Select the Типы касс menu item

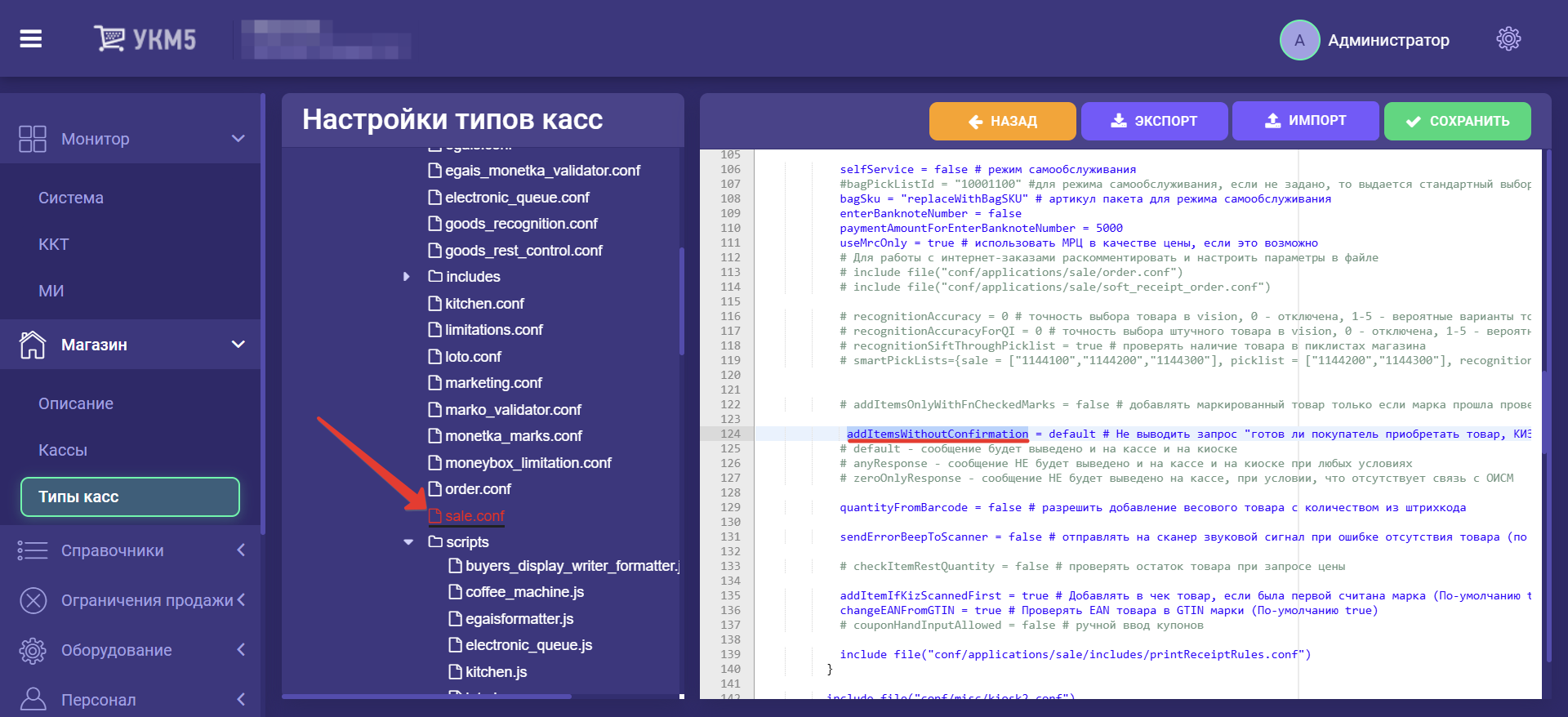[130, 497]
